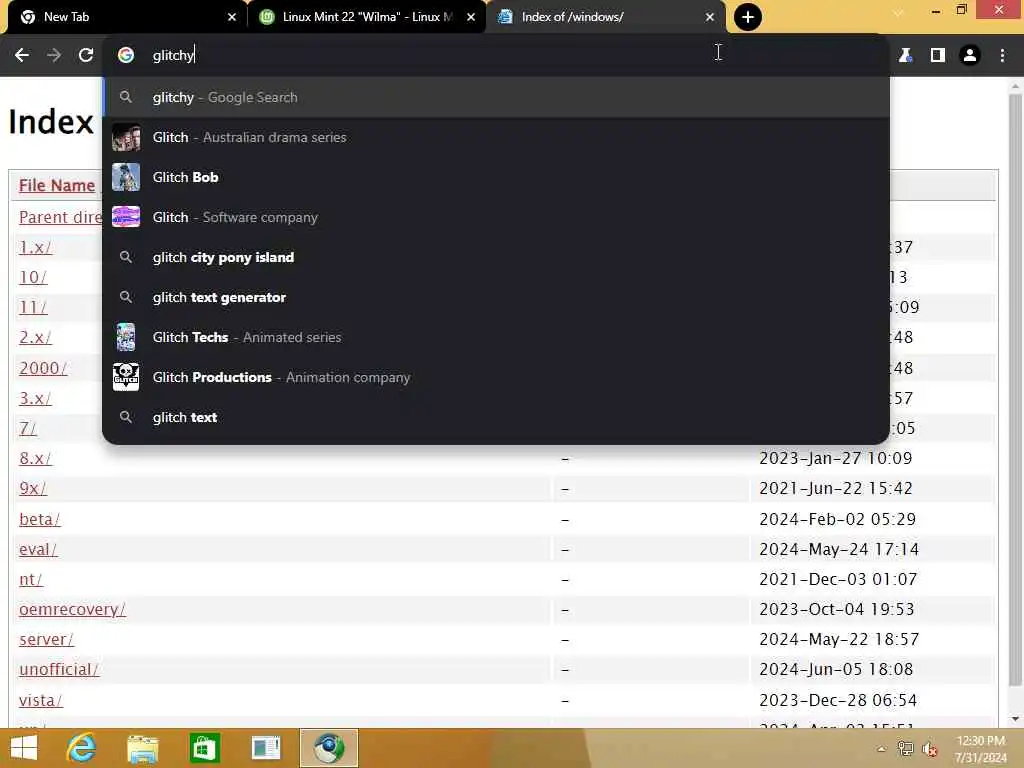The height and width of the screenshot is (768, 1024).
Task: Open the oemrecovery/ folder link
Action: click(72, 610)
